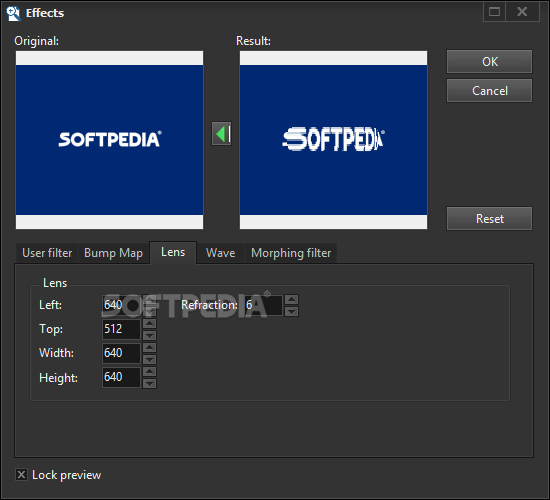550x500 pixels.
Task: Open the Bump Map tab
Action: (x=113, y=253)
